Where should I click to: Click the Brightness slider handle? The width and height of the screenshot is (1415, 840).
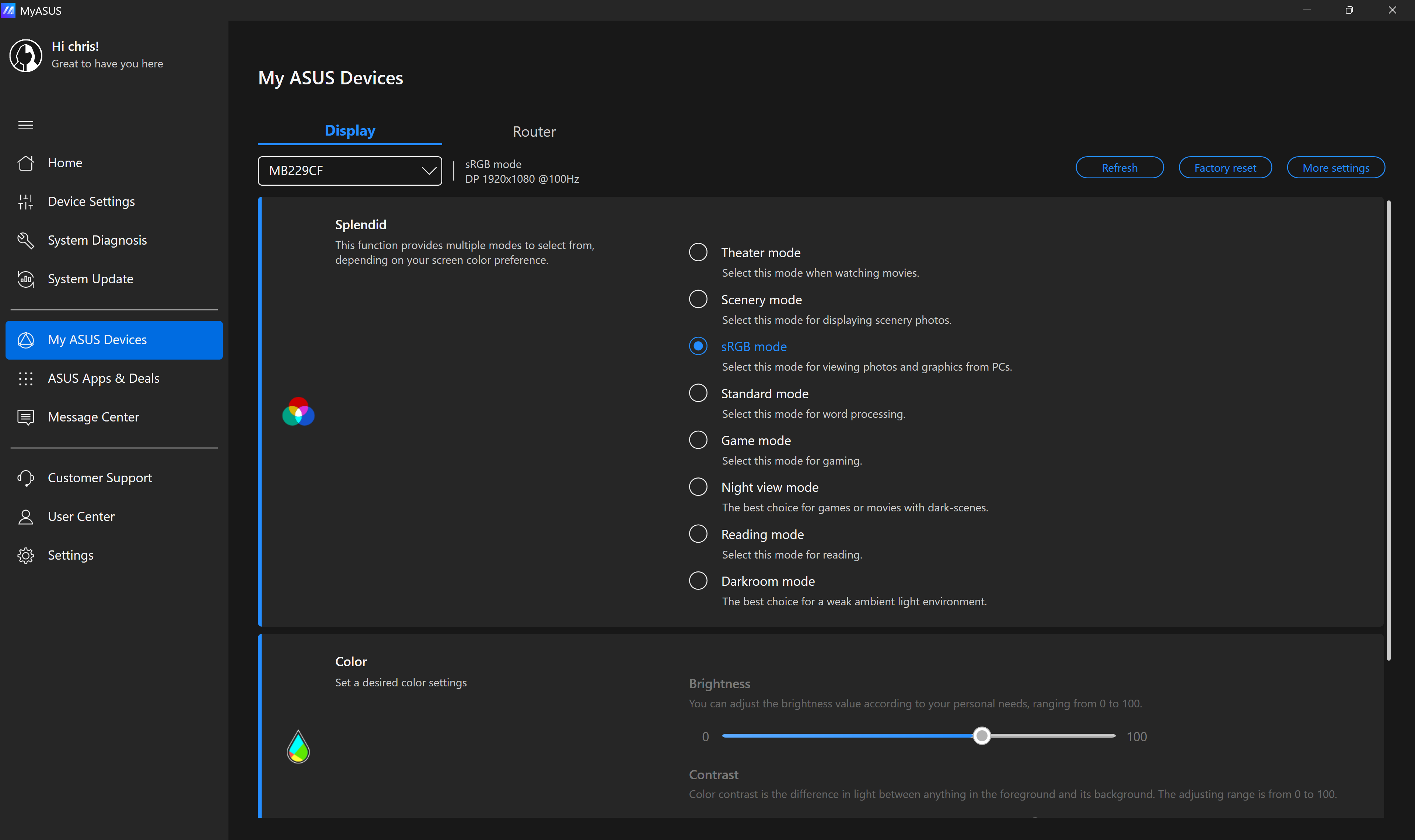981,736
